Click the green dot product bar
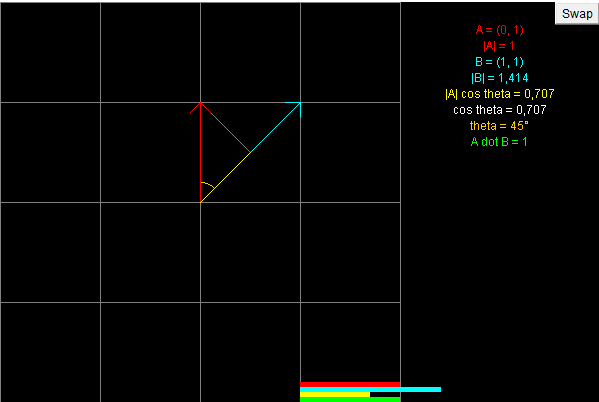 [x=350, y=399]
